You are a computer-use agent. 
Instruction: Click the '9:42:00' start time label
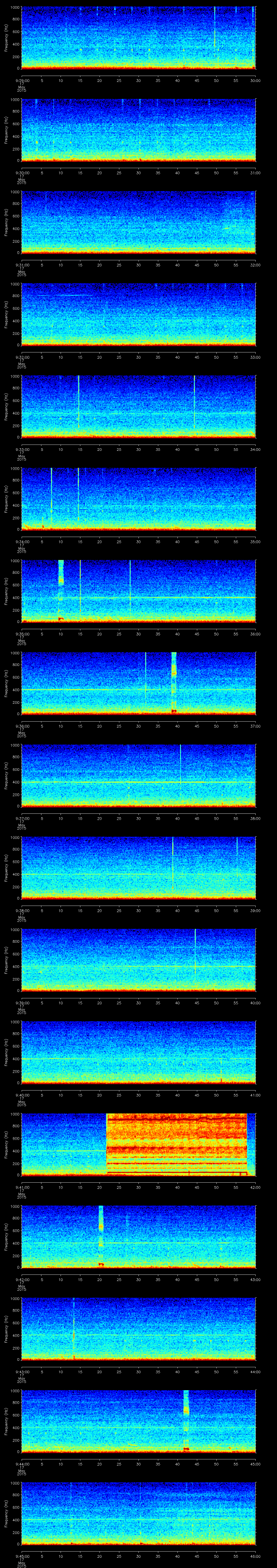pyautogui.click(x=22, y=1279)
